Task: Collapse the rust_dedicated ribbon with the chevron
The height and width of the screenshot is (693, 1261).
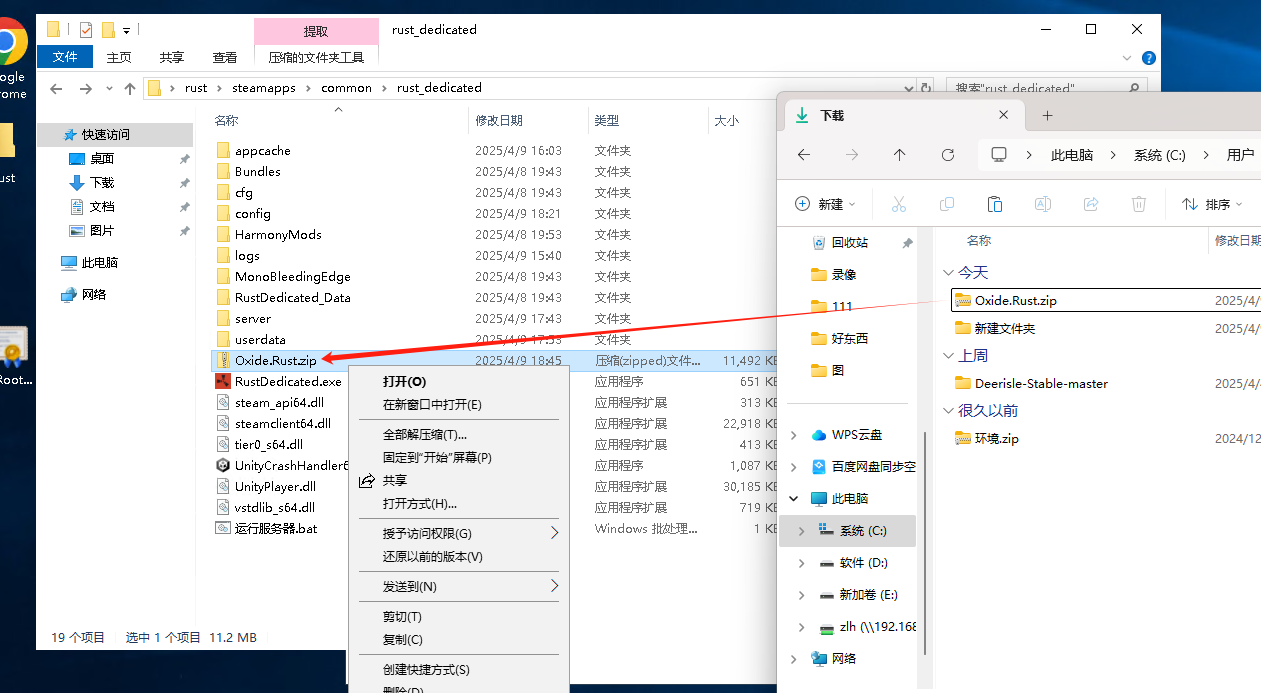Action: coord(1129,58)
